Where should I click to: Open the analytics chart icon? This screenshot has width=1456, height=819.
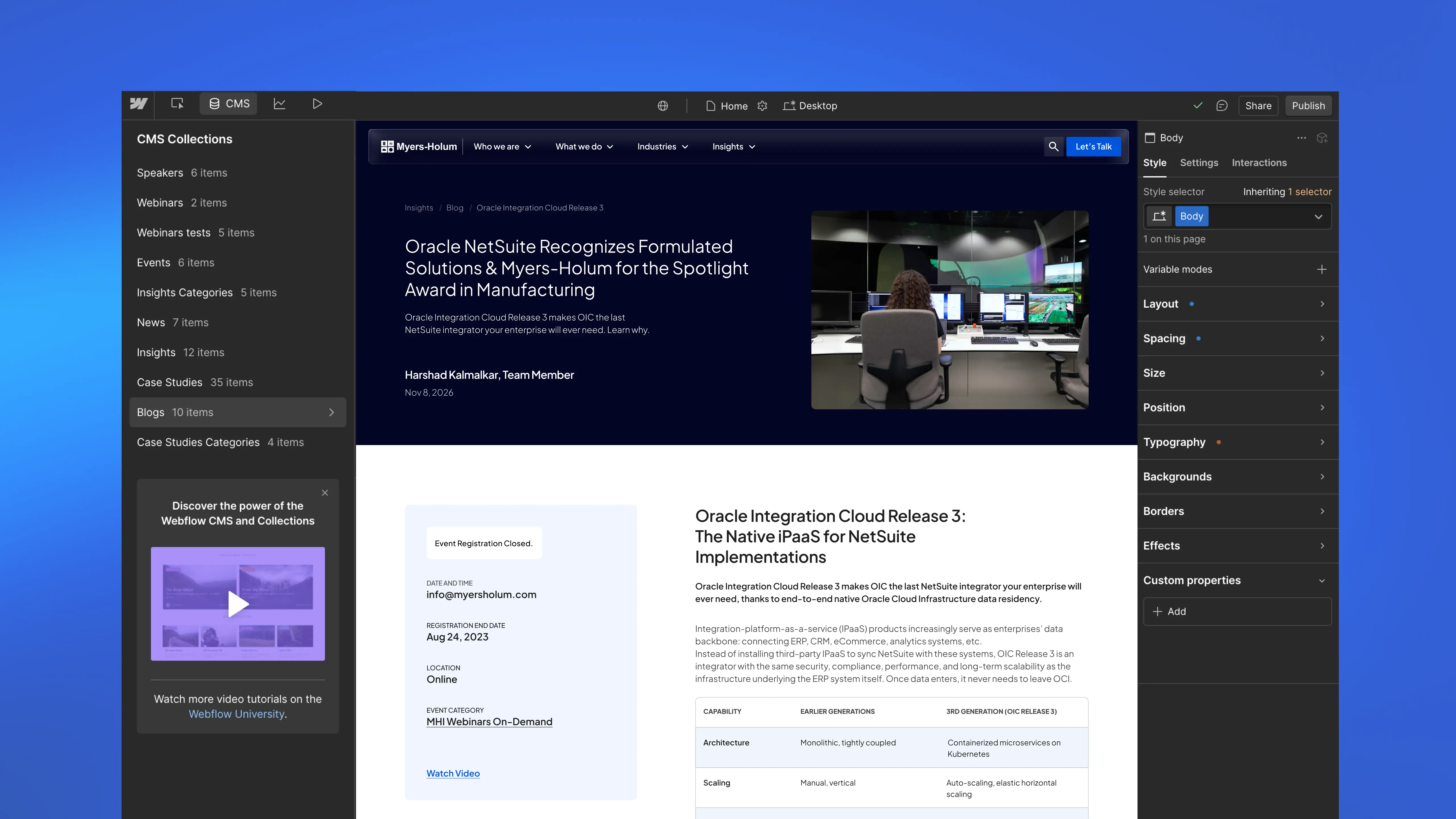(x=279, y=104)
